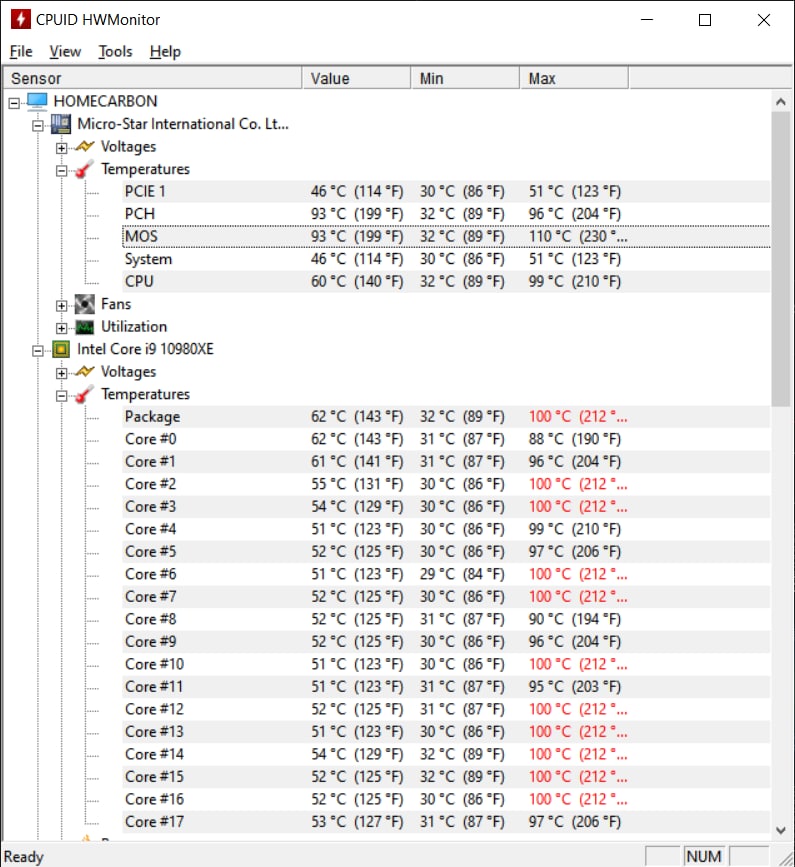Click the Ready status bar text
795x867 pixels.
(x=24, y=856)
